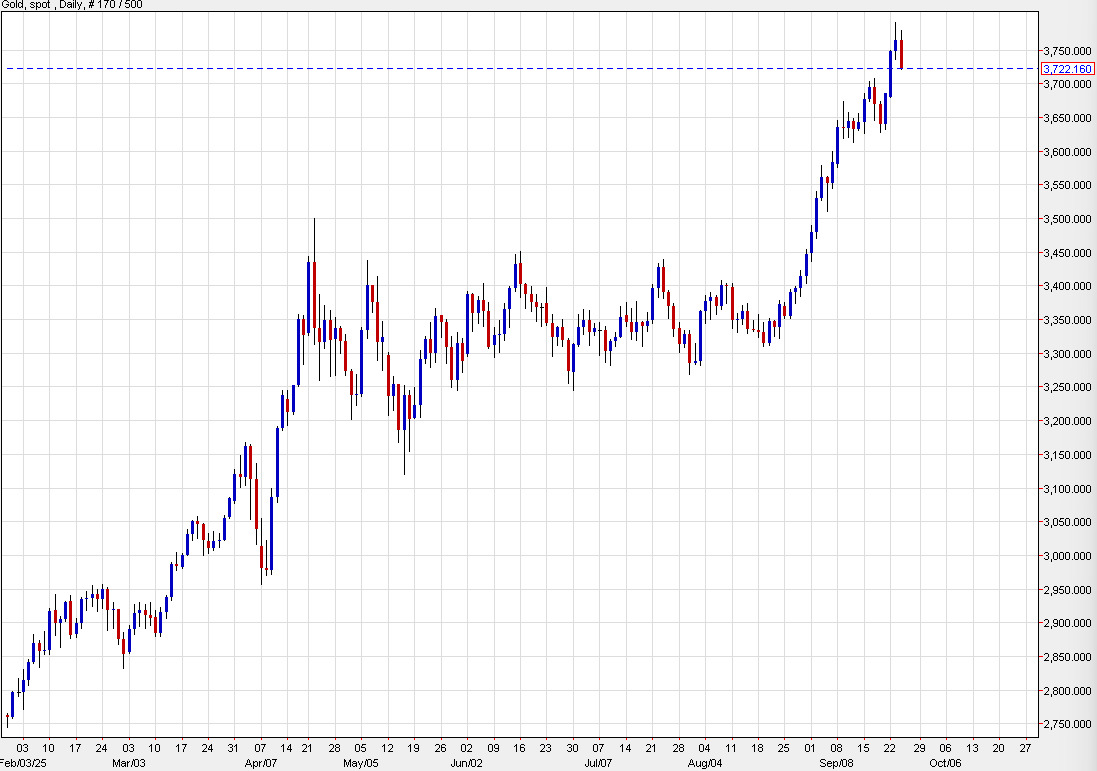
Task: Click the Apr/07 label on the time axis
Action: [x=262, y=760]
